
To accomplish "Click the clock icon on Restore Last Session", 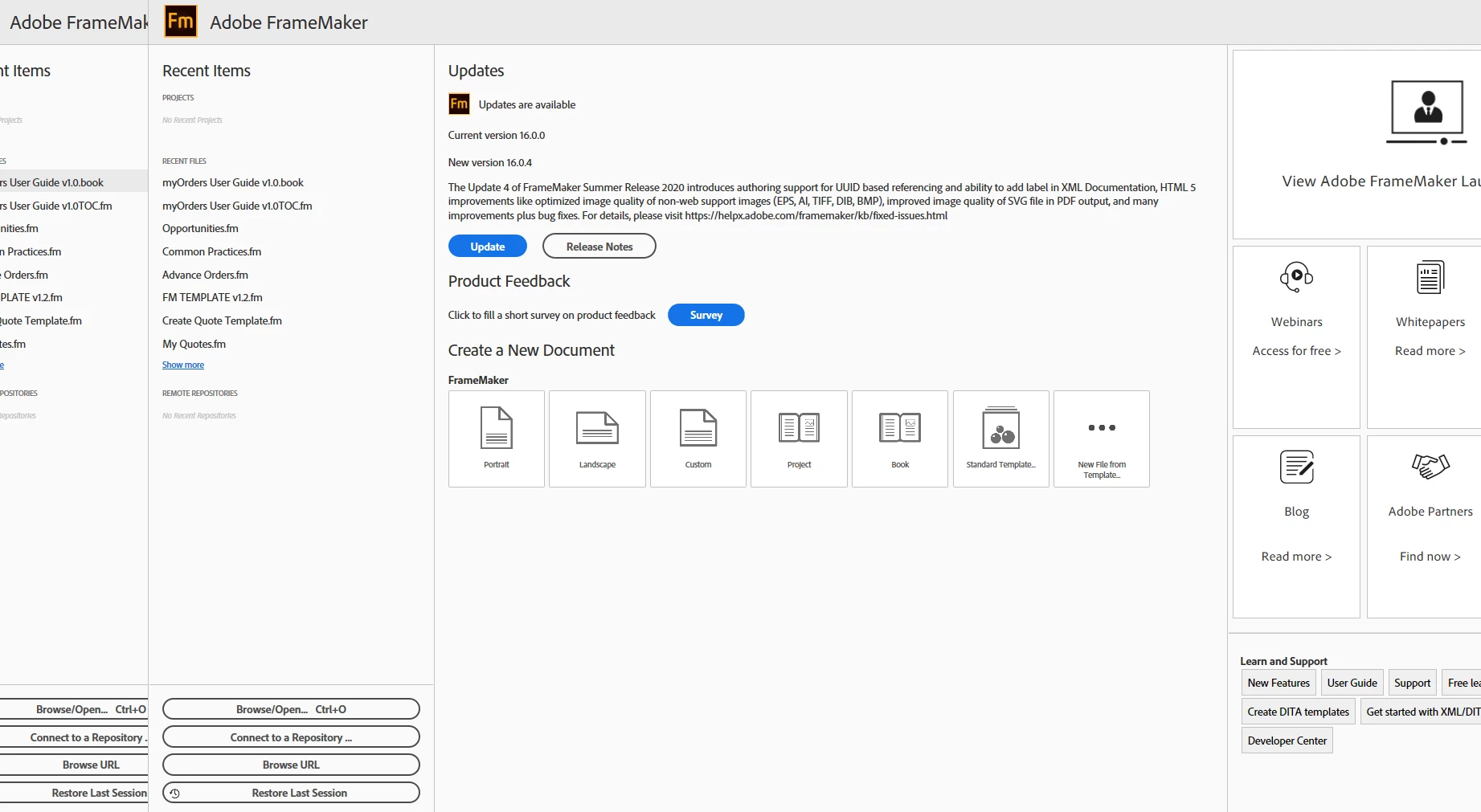I will pos(174,793).
